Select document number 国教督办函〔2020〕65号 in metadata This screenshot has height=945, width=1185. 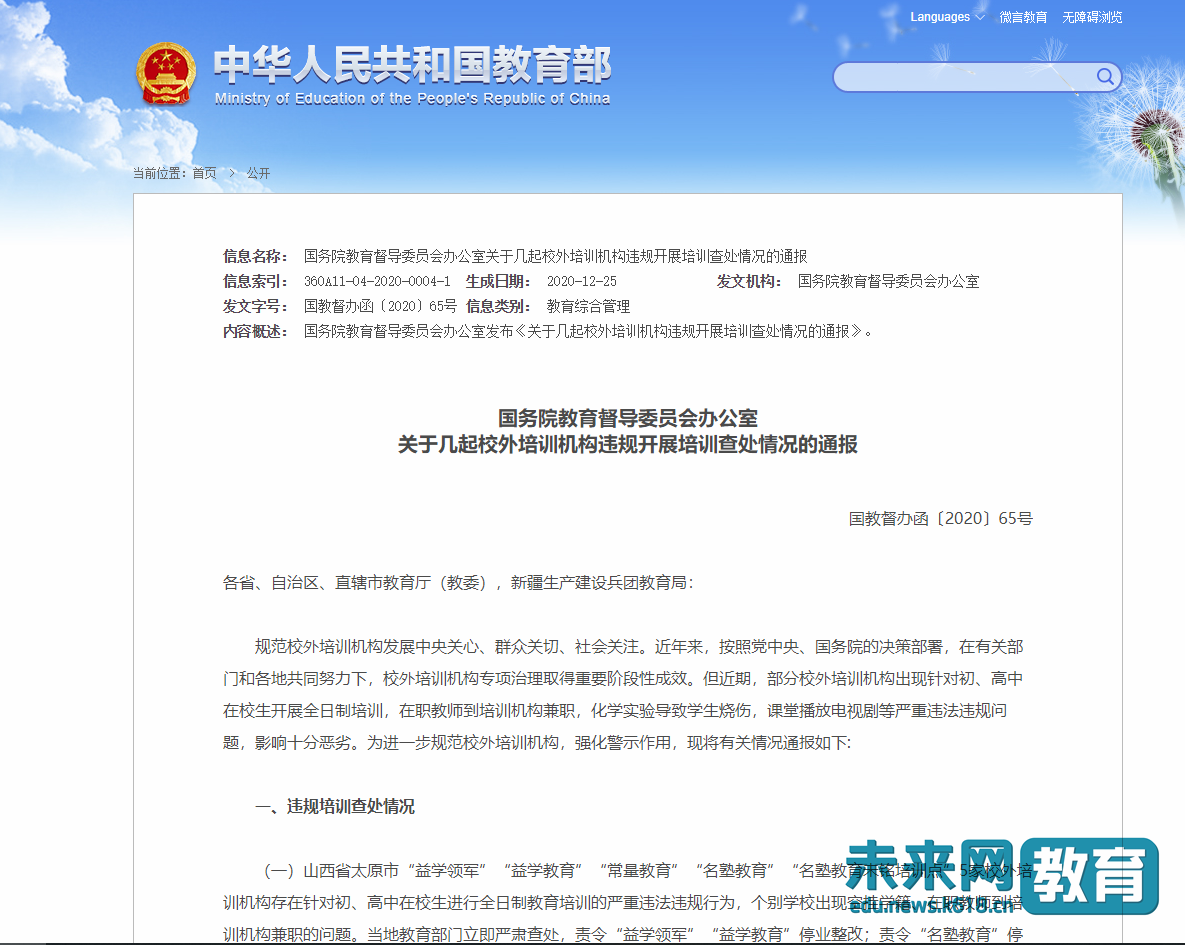pyautogui.click(x=380, y=306)
